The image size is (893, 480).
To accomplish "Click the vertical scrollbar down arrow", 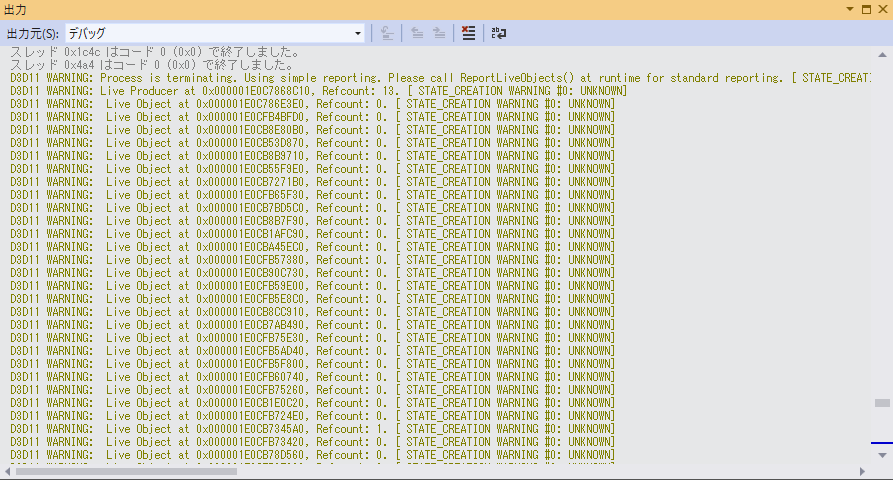I will (x=882, y=455).
